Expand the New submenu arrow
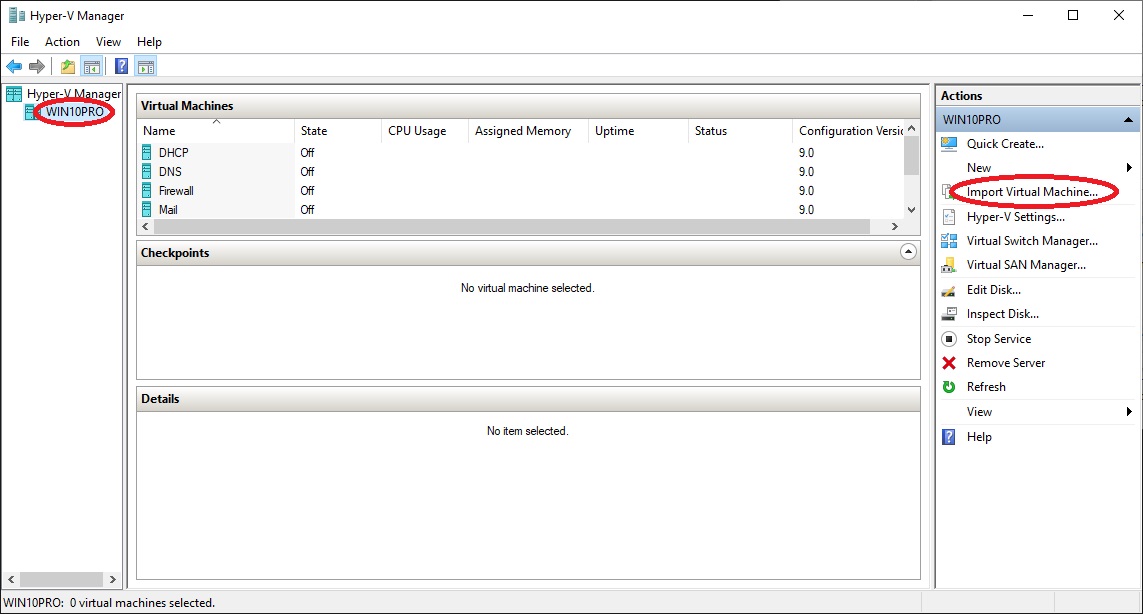Viewport: 1143px width, 614px height. click(1128, 168)
